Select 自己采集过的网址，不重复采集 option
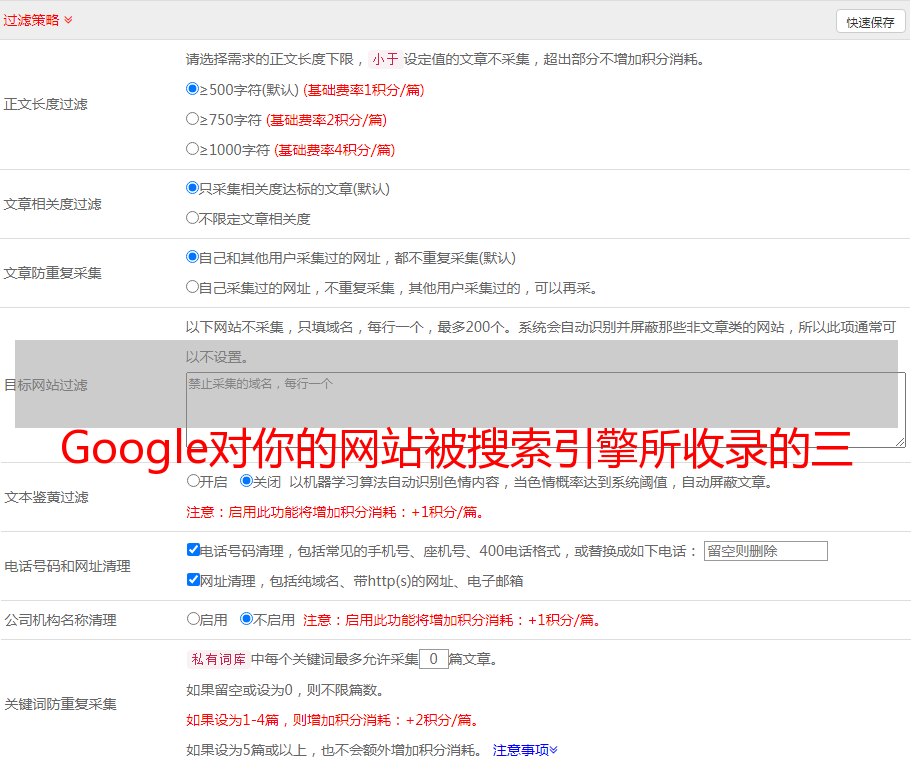Image resolution: width=912 pixels, height=768 pixels. coord(193,287)
